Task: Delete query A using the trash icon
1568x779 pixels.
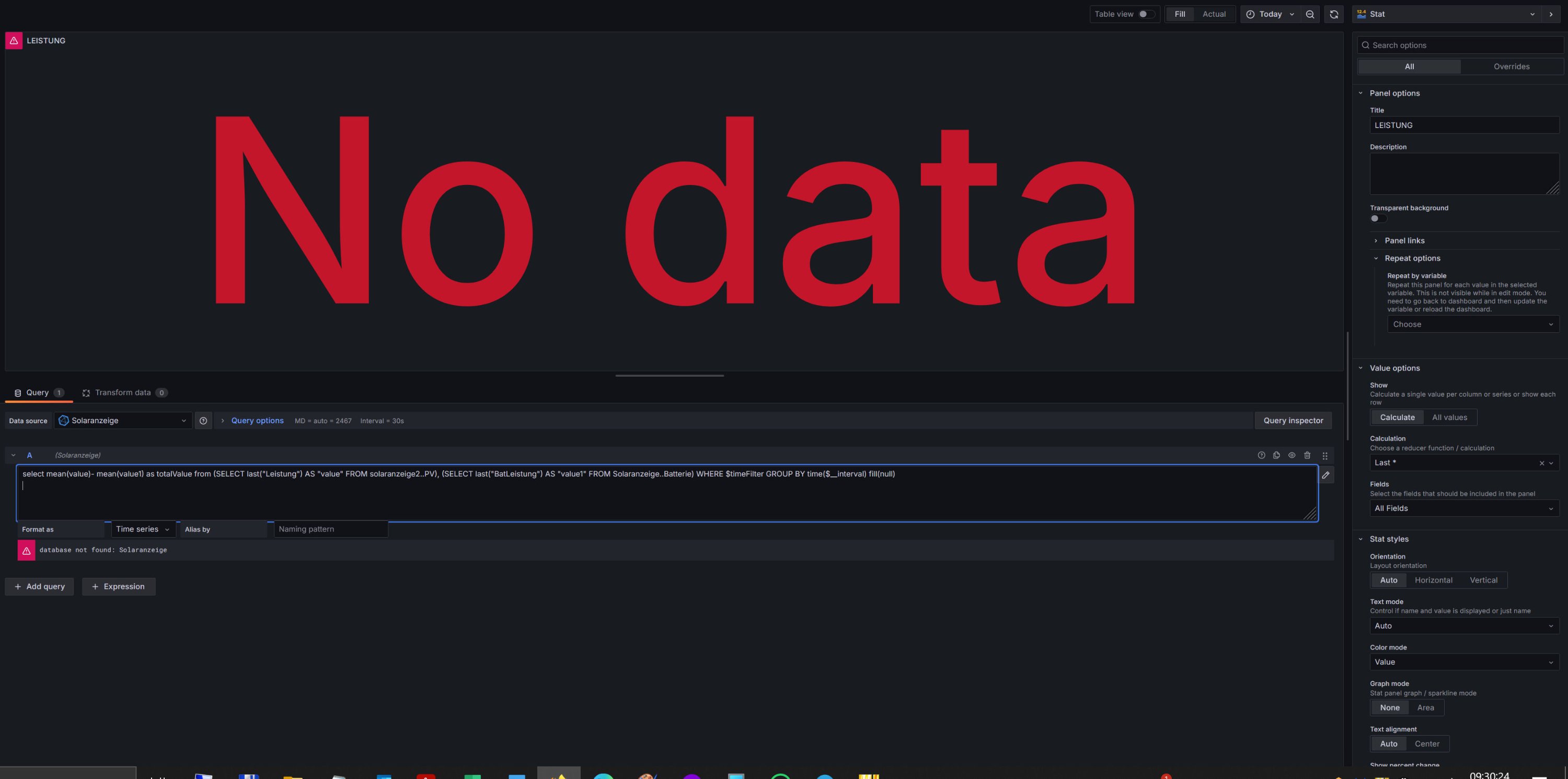Action: pos(1307,455)
